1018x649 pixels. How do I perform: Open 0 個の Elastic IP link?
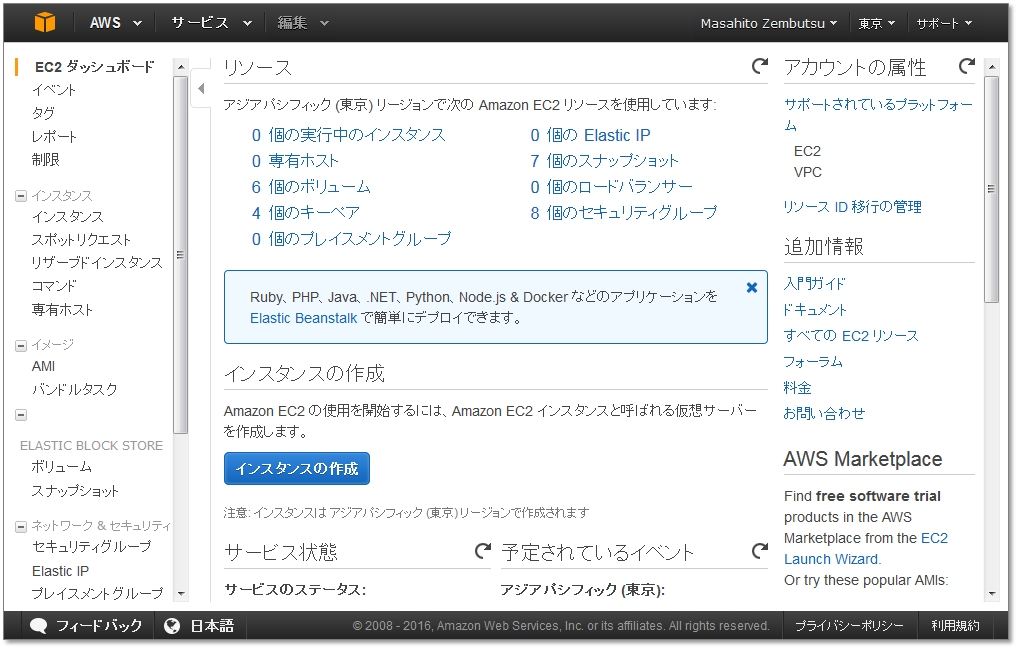tap(590, 135)
